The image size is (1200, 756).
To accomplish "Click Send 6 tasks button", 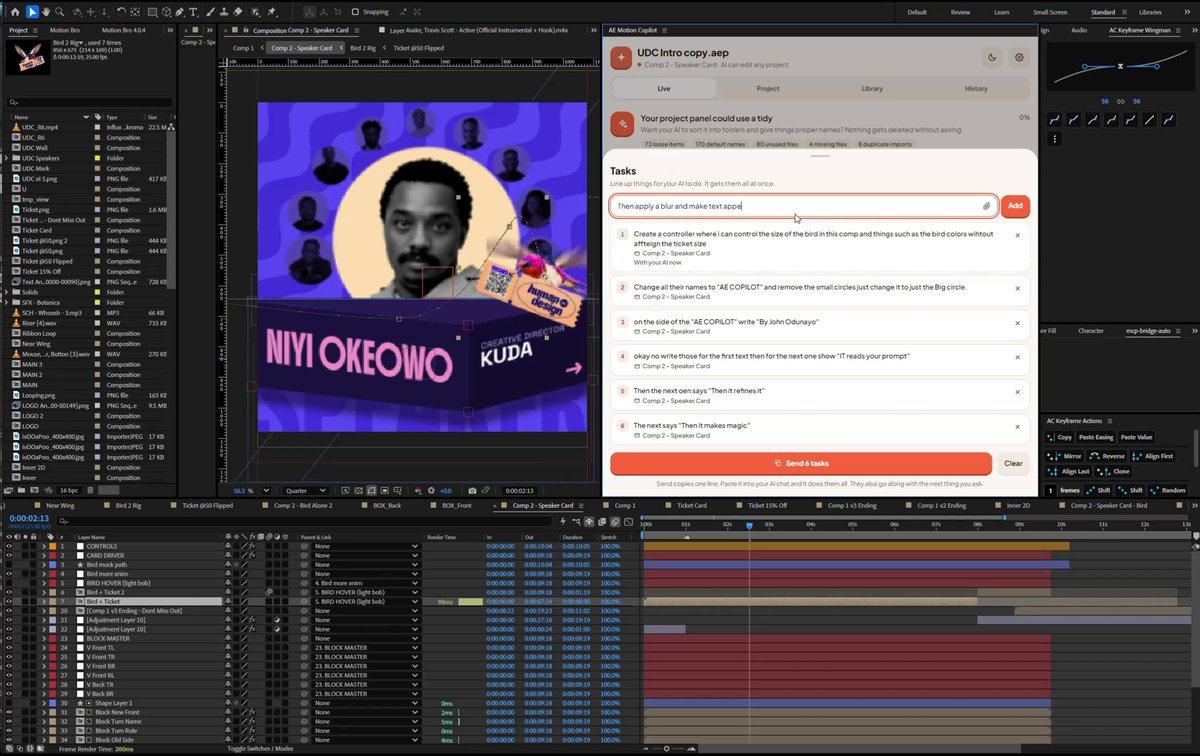I will [x=801, y=463].
